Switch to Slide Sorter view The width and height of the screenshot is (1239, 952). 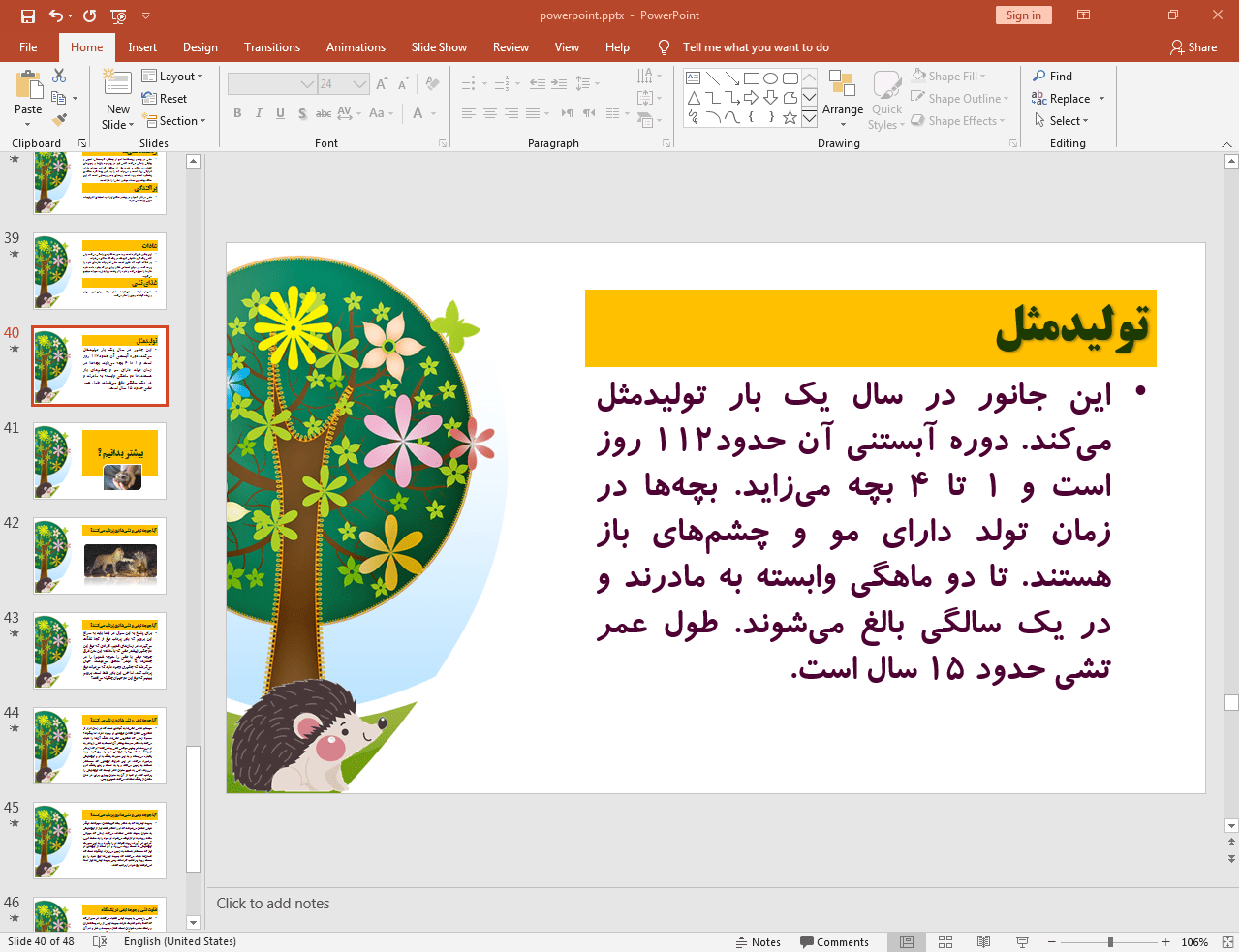point(945,940)
